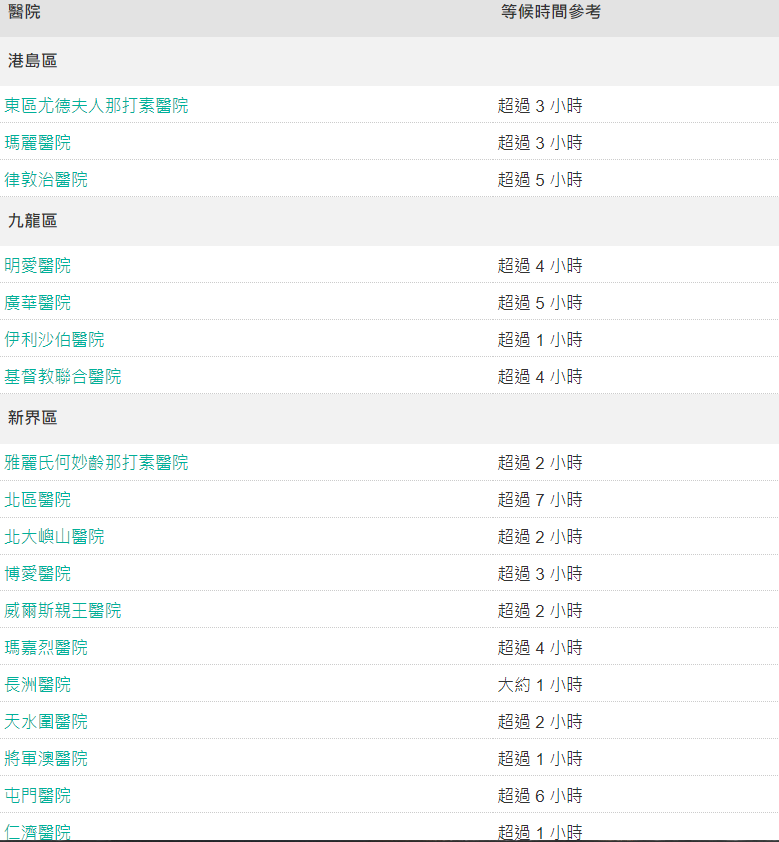Open 律敦治醫院 hospital page
Screen dimensions: 779x842
[46, 179]
